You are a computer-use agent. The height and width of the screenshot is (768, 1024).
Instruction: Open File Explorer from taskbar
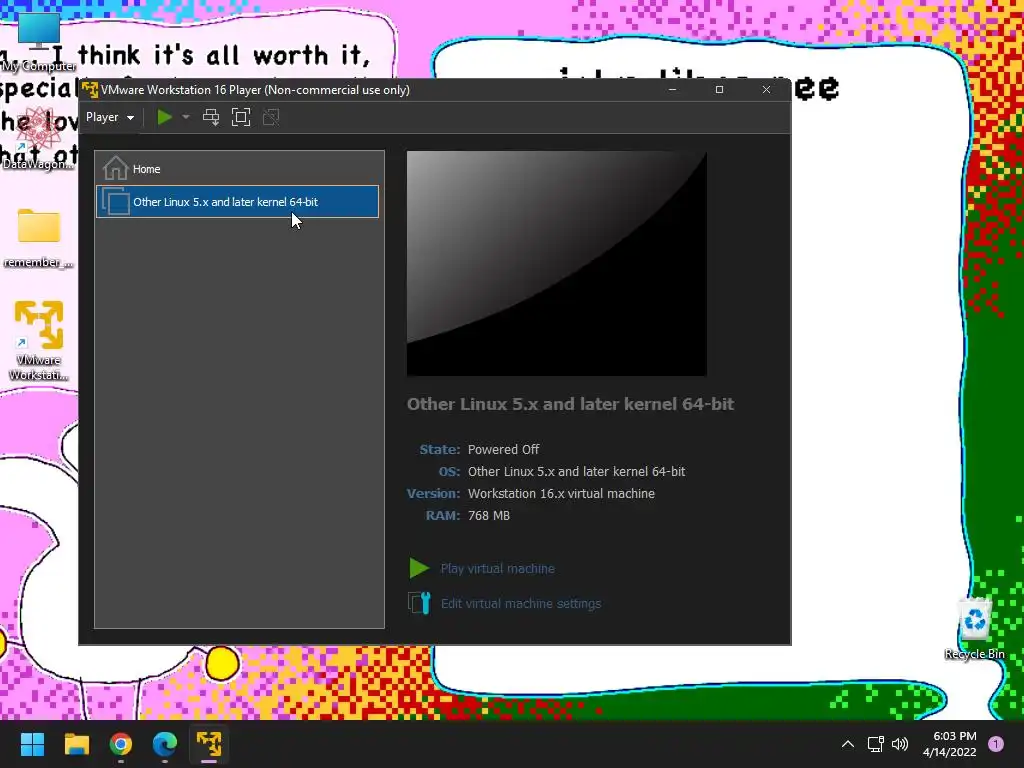tap(77, 744)
